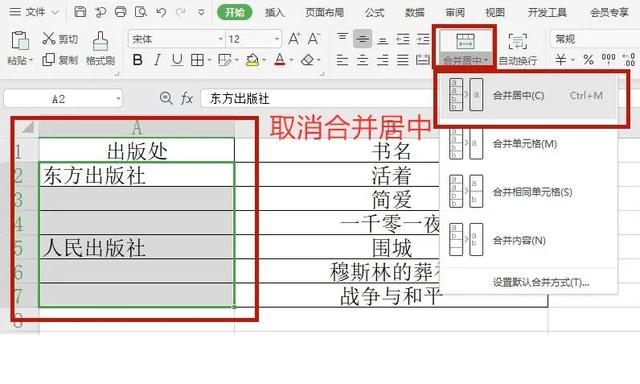The height and width of the screenshot is (384, 640).
Task: Set vertical Bottom Align
Action: pyautogui.click(x=382, y=40)
